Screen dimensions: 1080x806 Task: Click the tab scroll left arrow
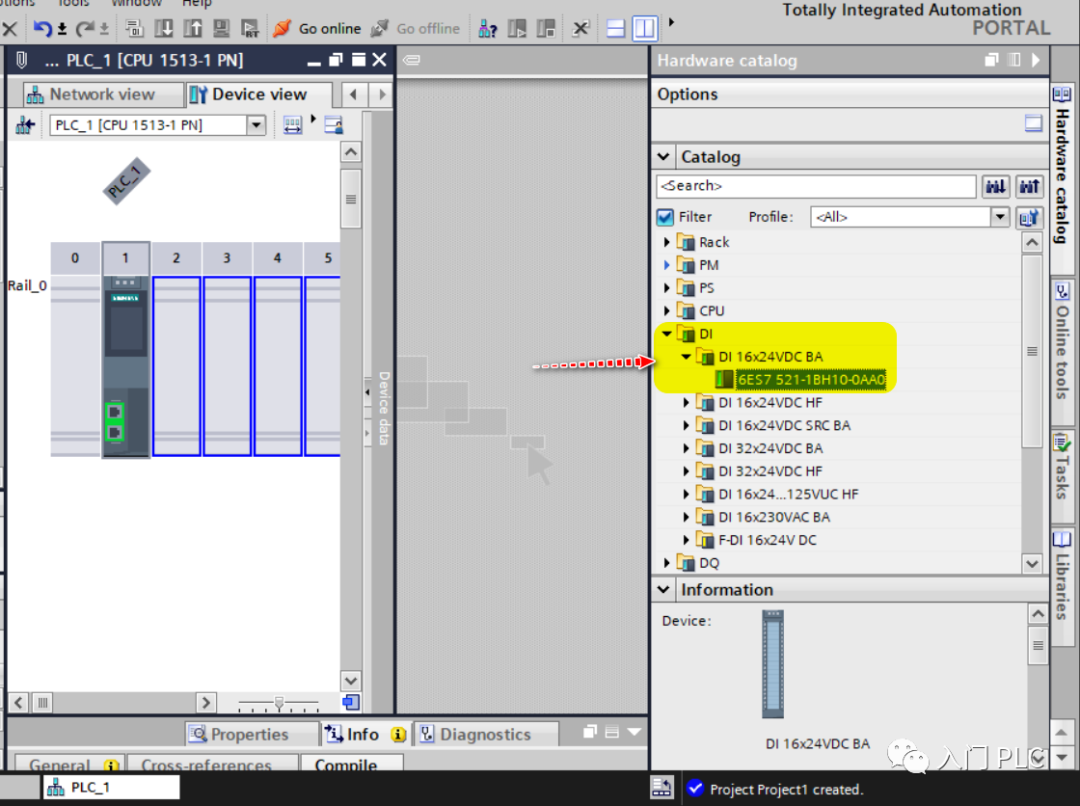pos(353,94)
